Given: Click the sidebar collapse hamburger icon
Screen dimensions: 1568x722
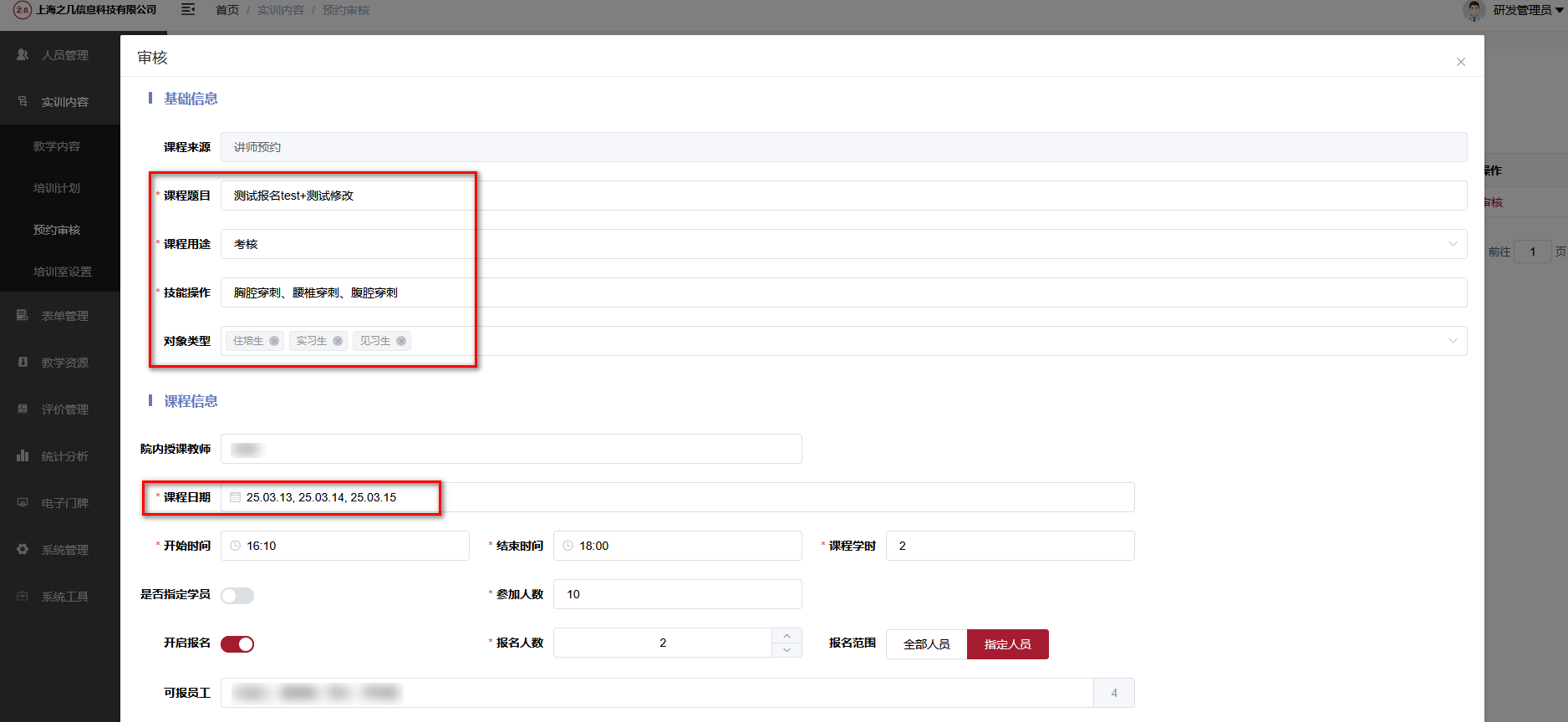Looking at the screenshot, I should 188,9.
